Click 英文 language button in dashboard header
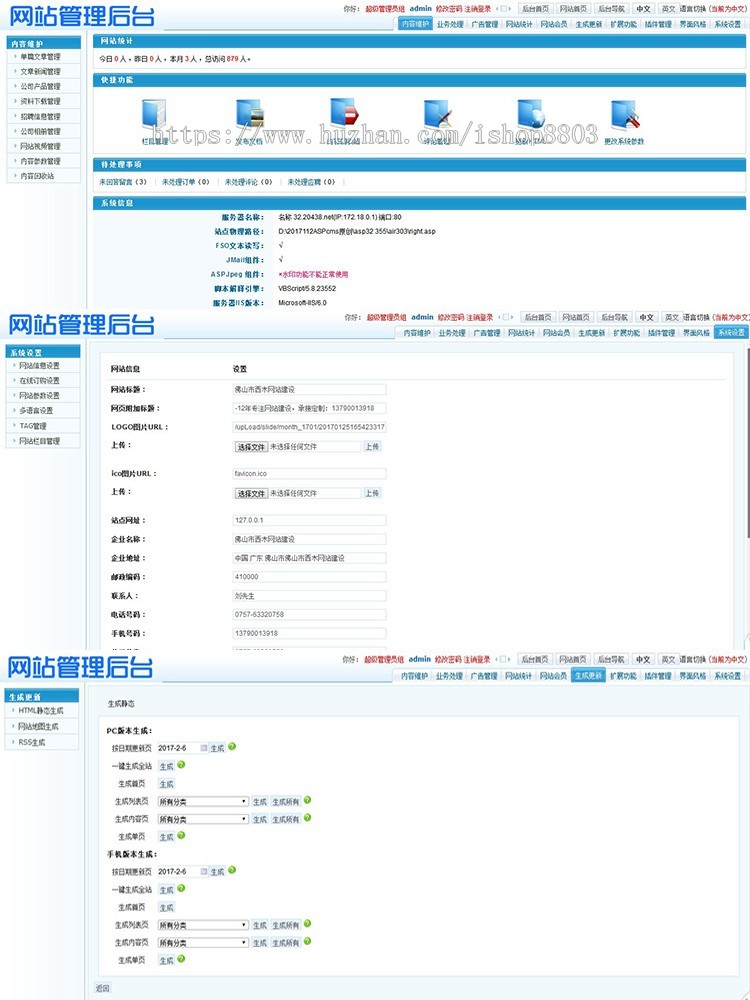This screenshot has height=1000, width=750. [667, 8]
